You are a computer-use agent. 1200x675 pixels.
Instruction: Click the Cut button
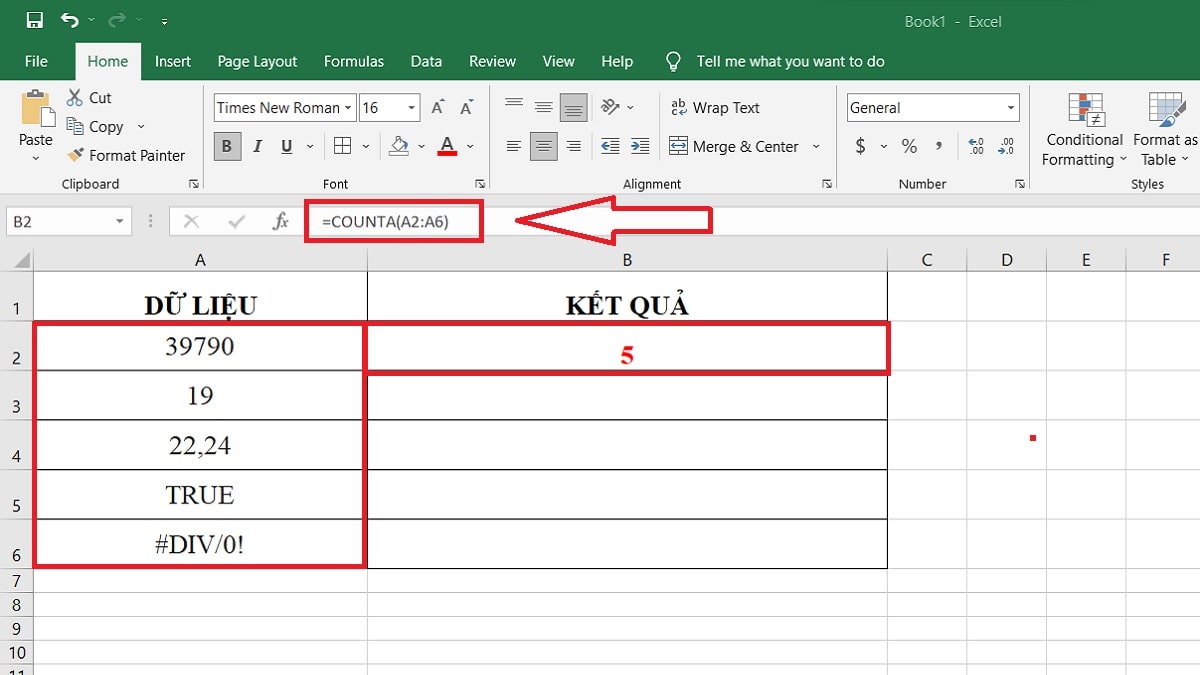click(x=89, y=97)
